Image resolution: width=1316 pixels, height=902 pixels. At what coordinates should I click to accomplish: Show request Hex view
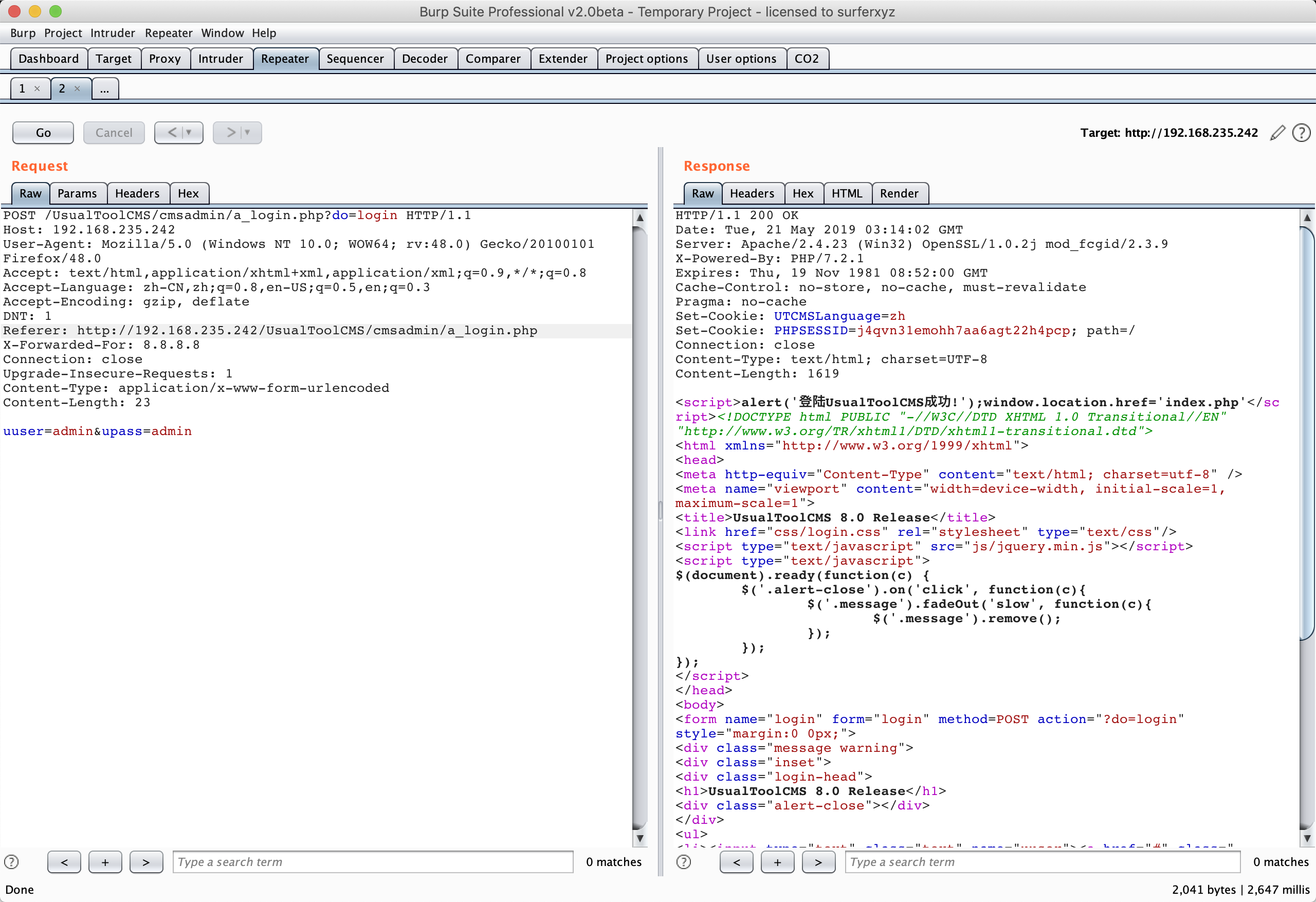click(x=189, y=193)
